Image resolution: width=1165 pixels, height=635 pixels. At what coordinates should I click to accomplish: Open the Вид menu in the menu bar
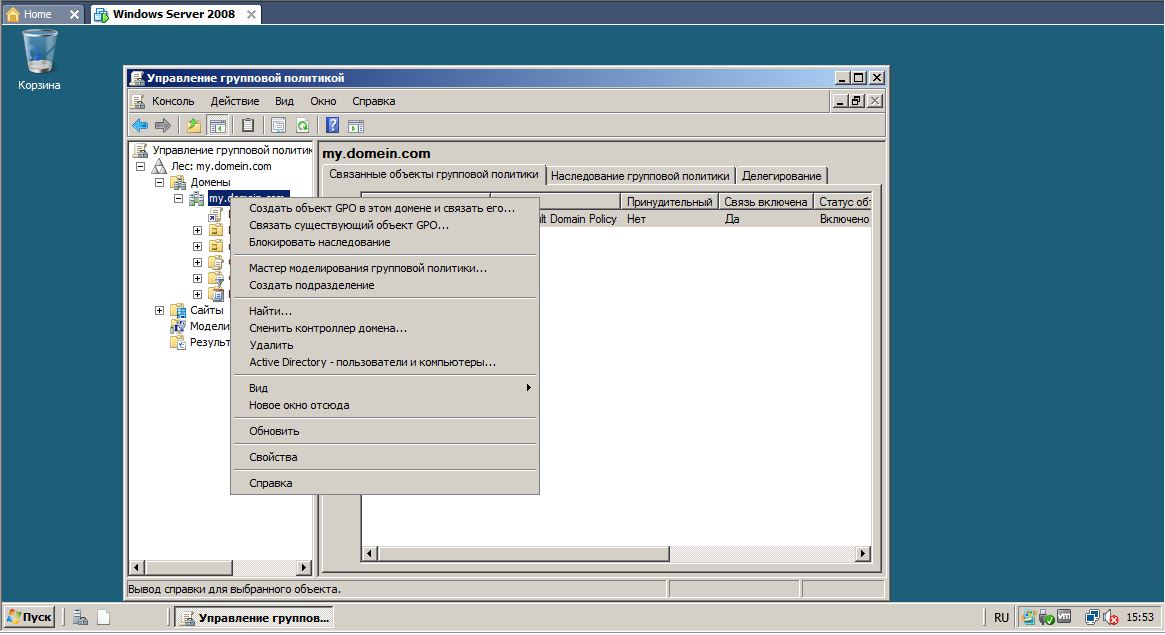(285, 101)
